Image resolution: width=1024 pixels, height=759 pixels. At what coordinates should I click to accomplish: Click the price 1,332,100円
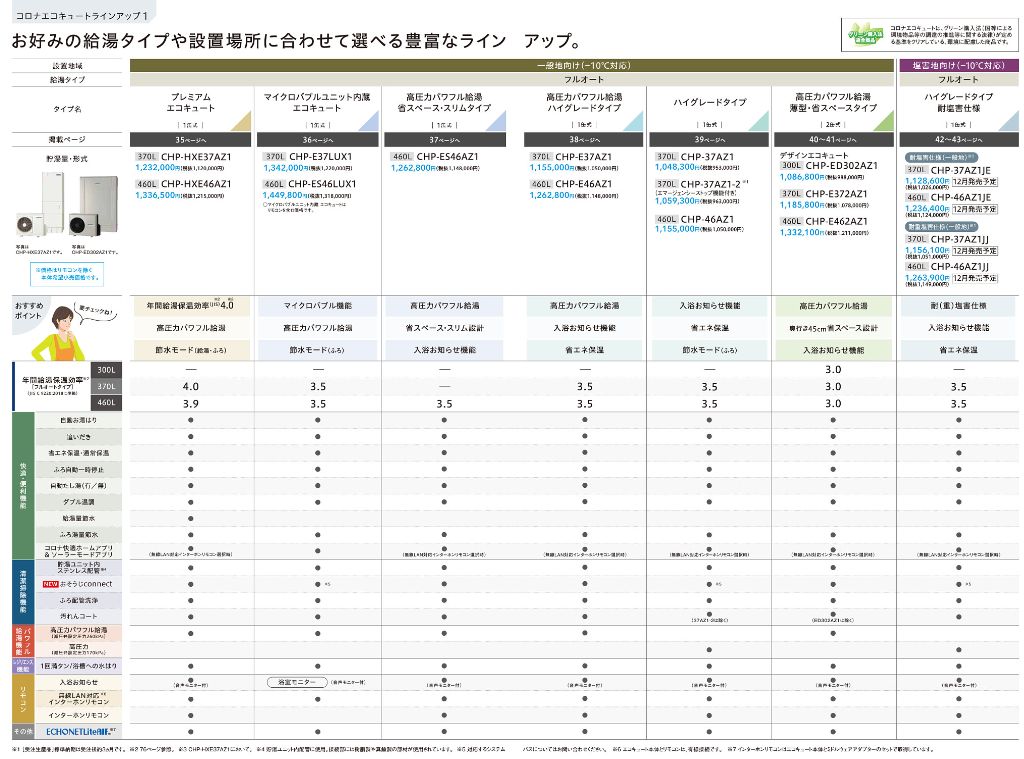pos(803,233)
